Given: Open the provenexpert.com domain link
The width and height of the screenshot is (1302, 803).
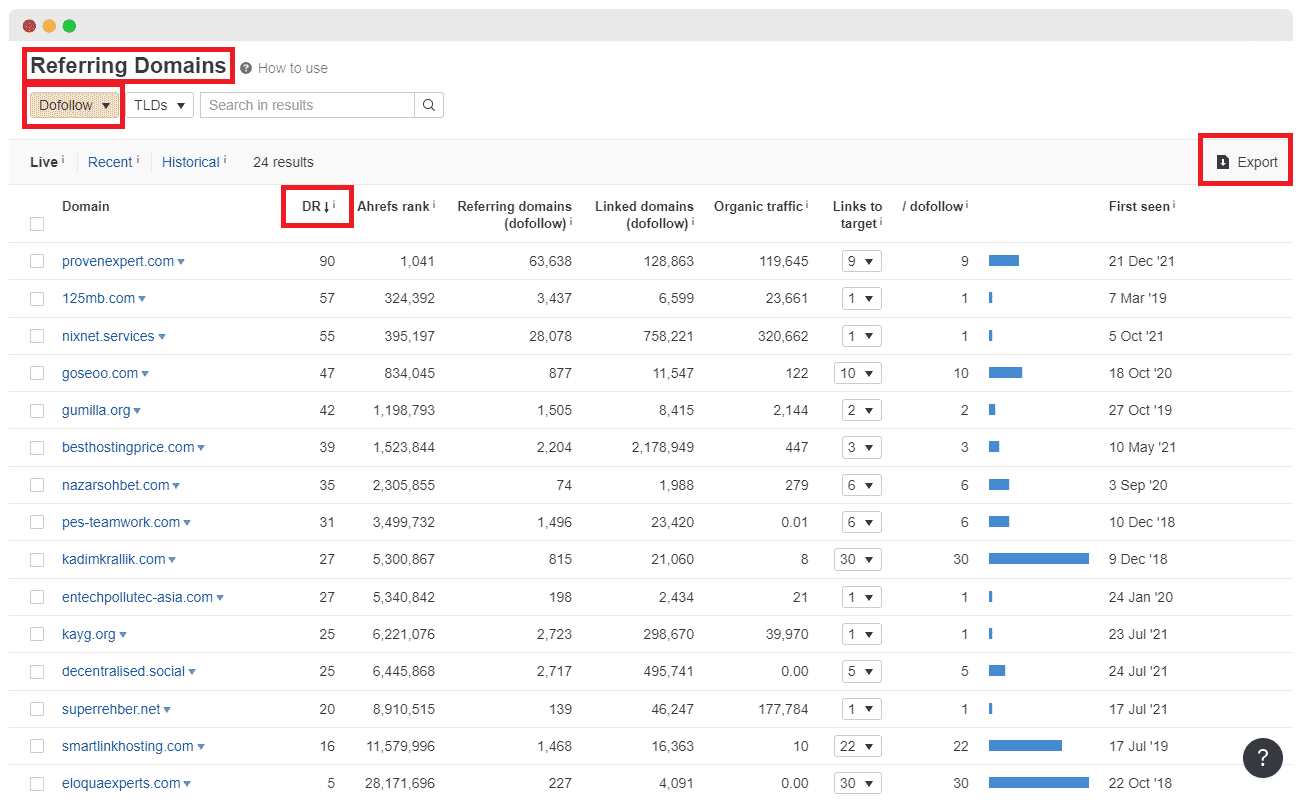Looking at the screenshot, I should click(118, 261).
